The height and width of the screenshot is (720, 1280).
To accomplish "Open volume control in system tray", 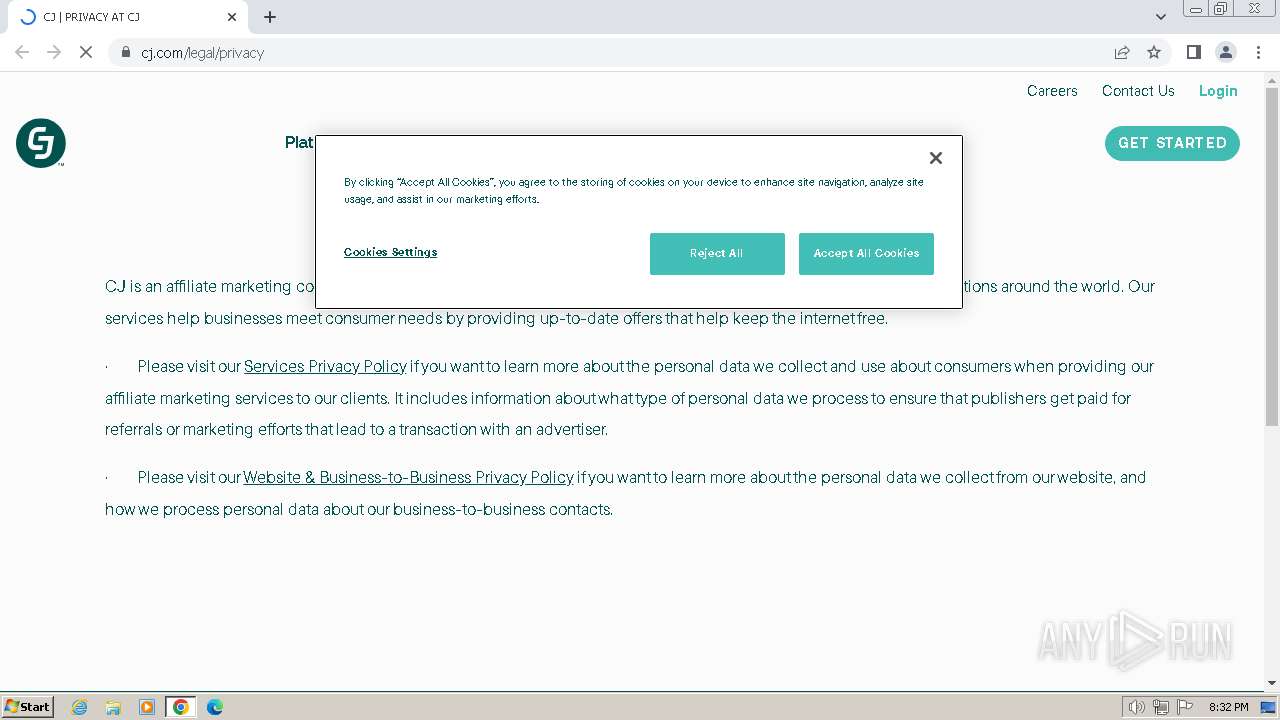I will pos(1137,707).
